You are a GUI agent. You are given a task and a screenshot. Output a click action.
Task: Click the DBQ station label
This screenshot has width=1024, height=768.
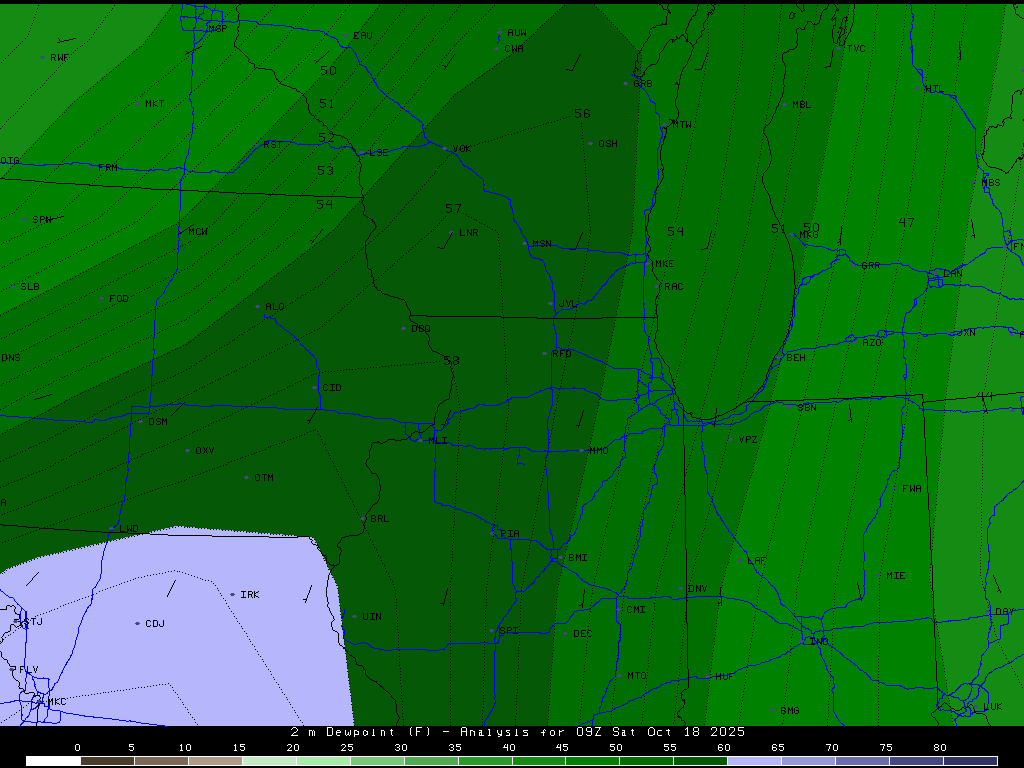421,328
